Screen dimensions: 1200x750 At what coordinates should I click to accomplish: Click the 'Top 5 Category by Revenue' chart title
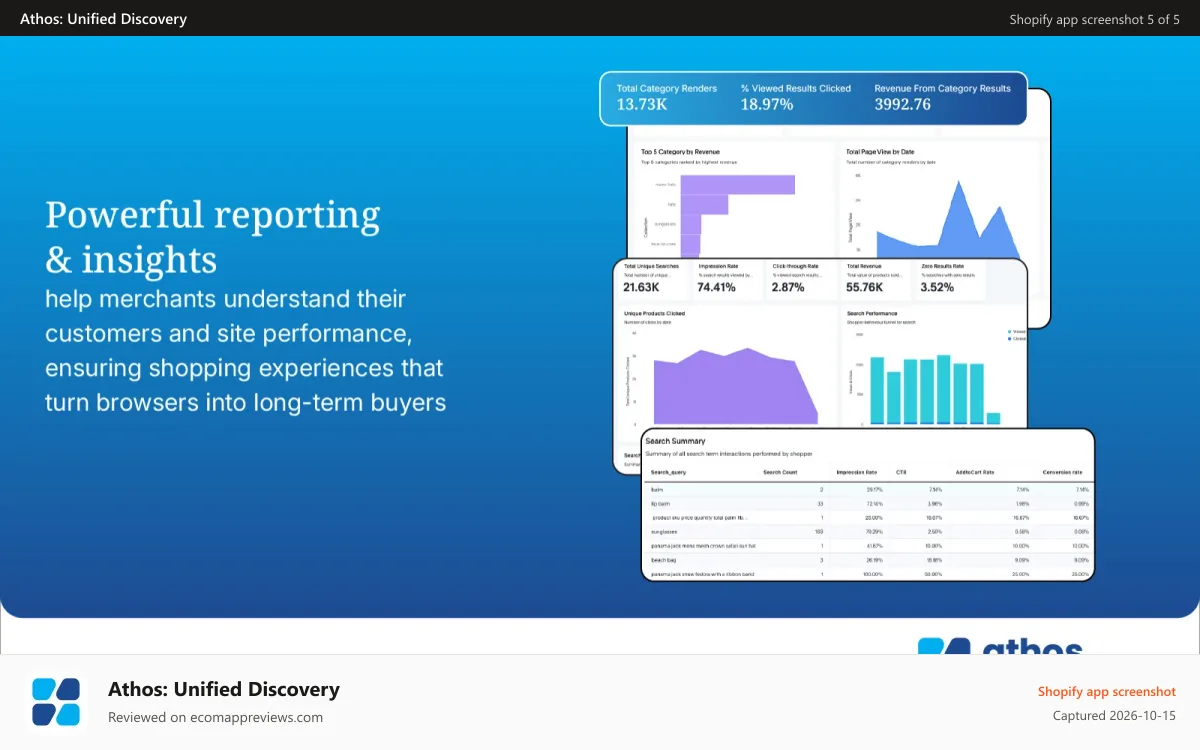pos(680,152)
